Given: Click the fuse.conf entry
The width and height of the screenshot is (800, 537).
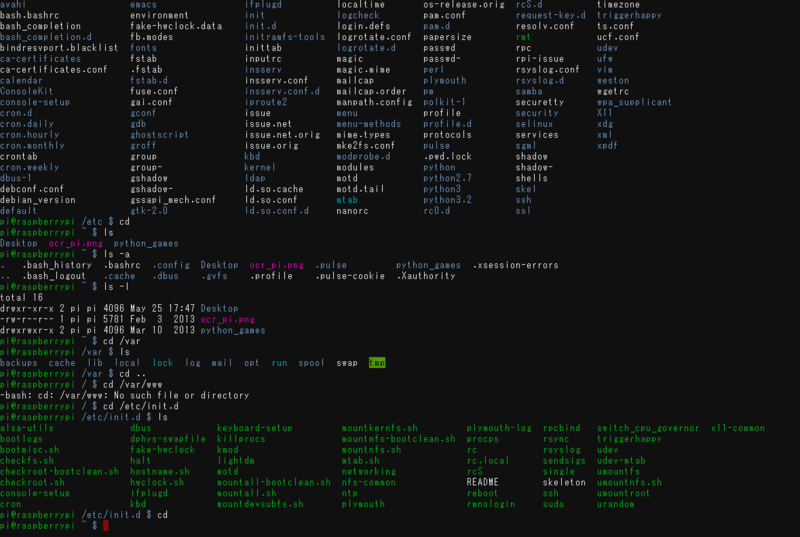Looking at the screenshot, I should tap(154, 91).
